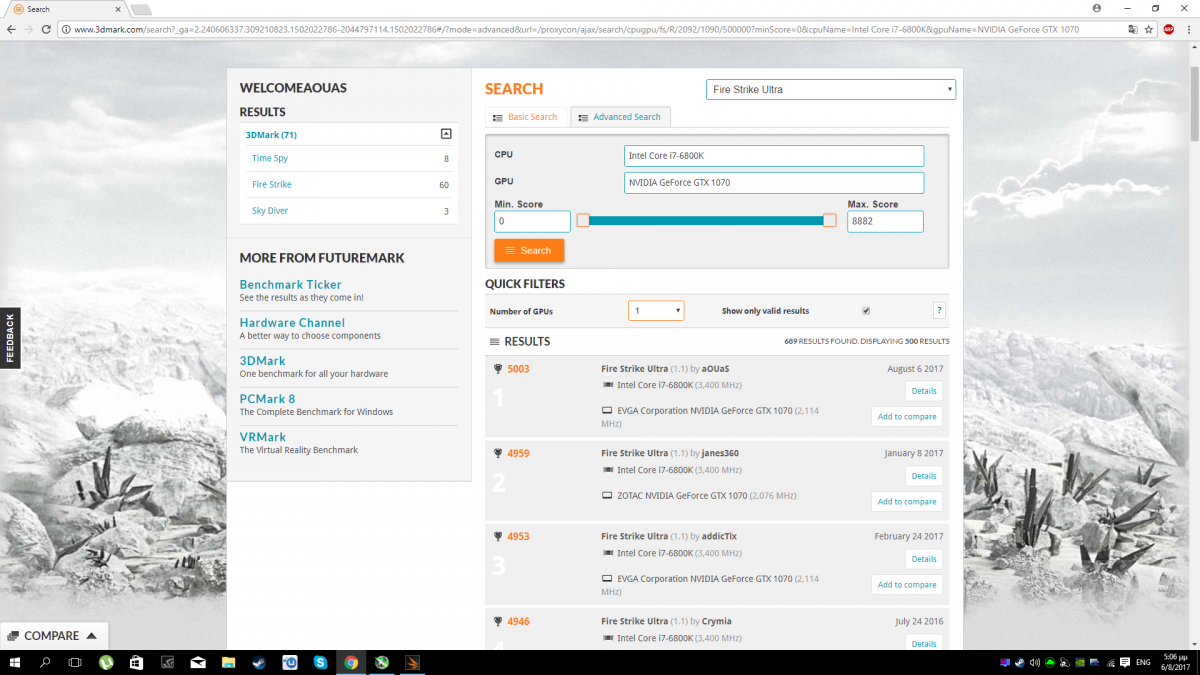Add addicTix result to compare
Viewport: 1200px width, 675px height.
pos(907,585)
